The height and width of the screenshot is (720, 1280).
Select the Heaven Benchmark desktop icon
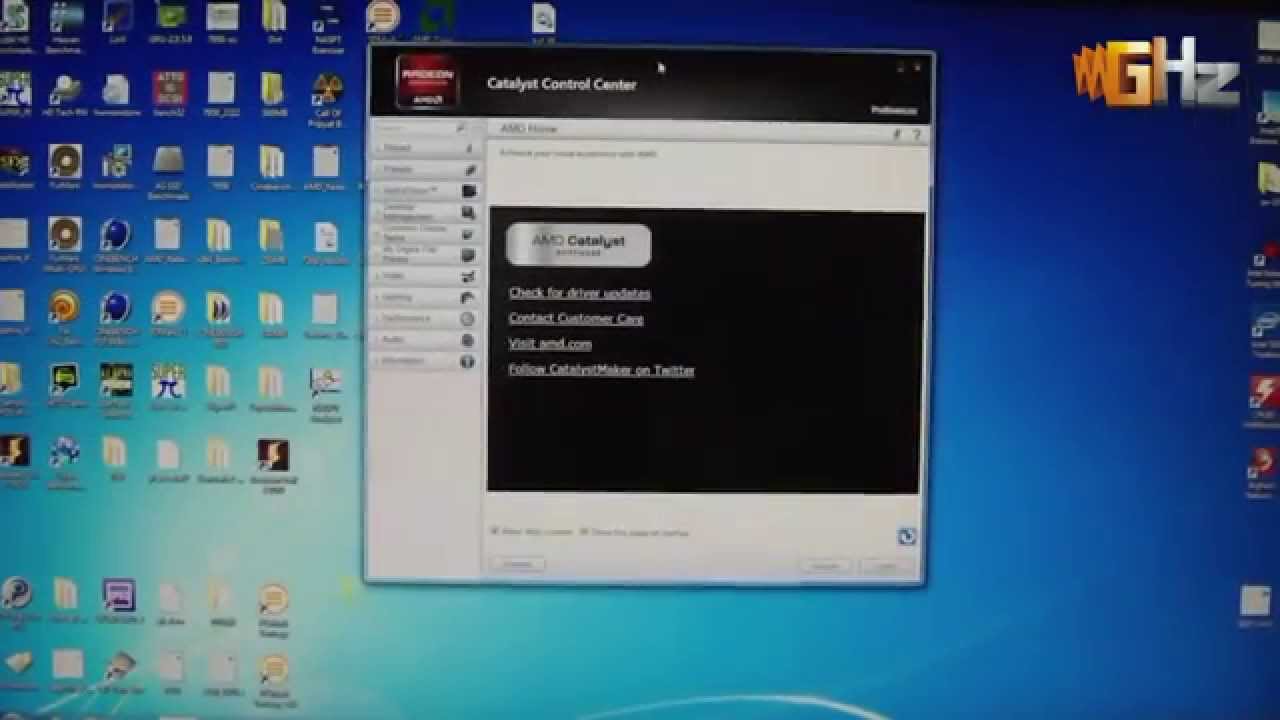coord(66,26)
